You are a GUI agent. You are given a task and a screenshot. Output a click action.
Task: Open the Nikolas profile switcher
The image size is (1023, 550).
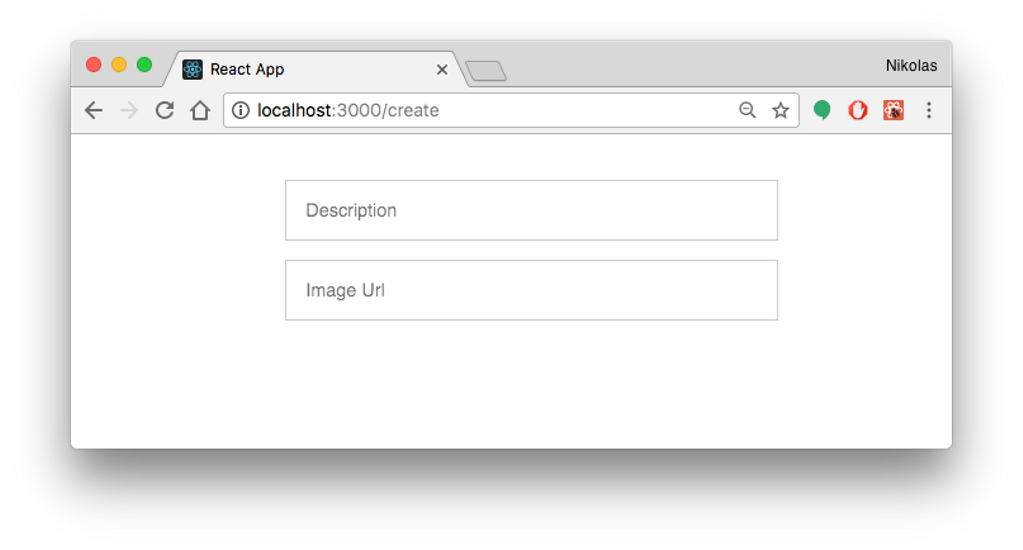click(911, 66)
